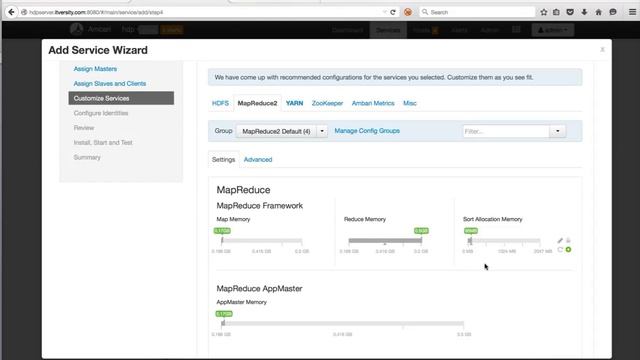Open the orange extension icon beside the URL bar
Screen dimensions: 640x360
[408, 12]
